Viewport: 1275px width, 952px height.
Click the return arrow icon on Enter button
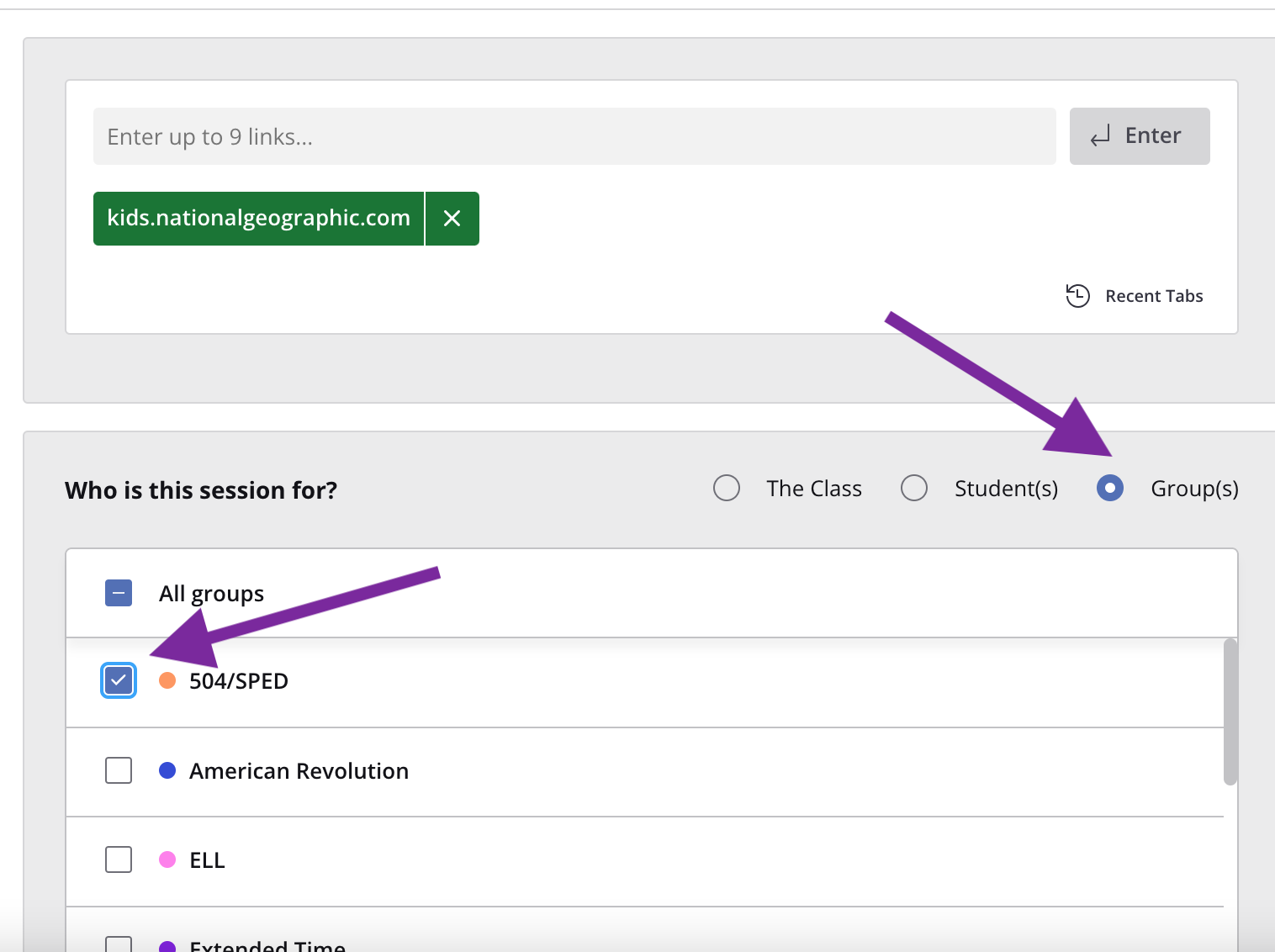click(x=1100, y=135)
